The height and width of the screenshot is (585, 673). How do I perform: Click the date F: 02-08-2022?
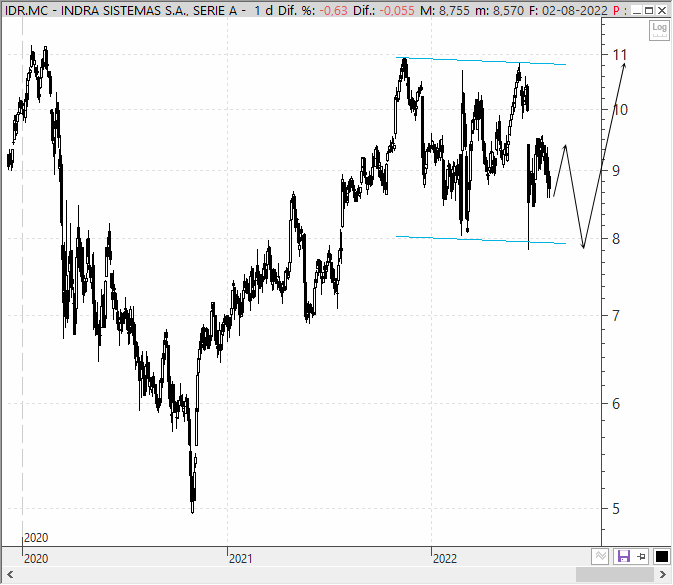coord(568,10)
